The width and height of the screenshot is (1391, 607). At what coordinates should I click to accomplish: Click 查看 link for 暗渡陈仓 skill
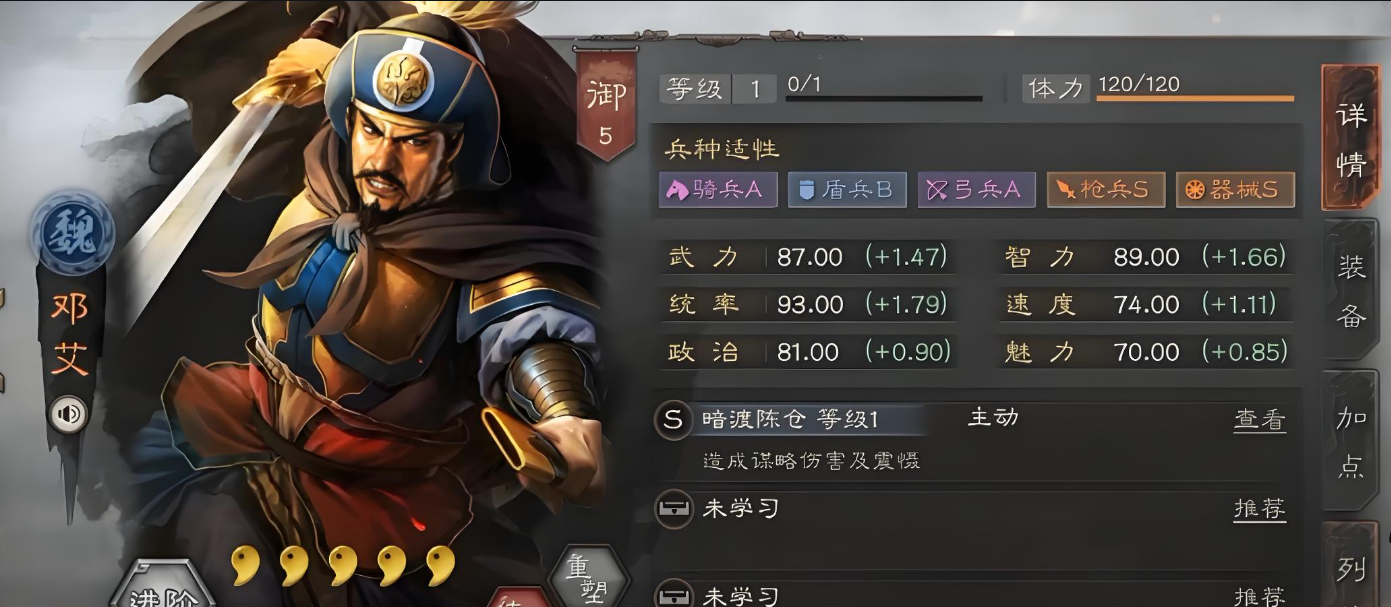point(1260,420)
